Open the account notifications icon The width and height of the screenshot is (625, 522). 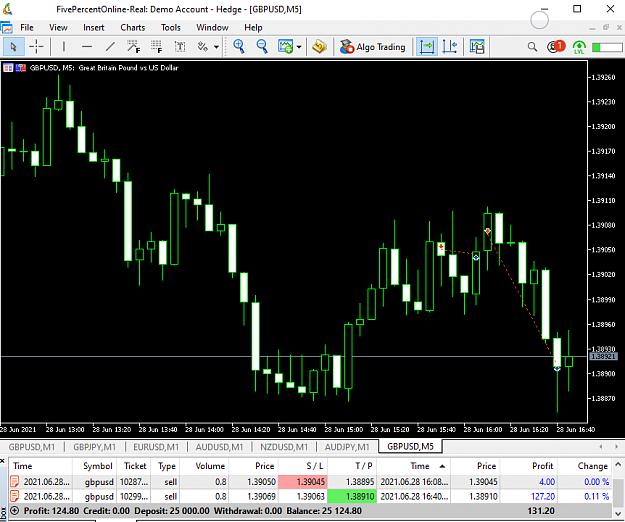(x=556, y=47)
